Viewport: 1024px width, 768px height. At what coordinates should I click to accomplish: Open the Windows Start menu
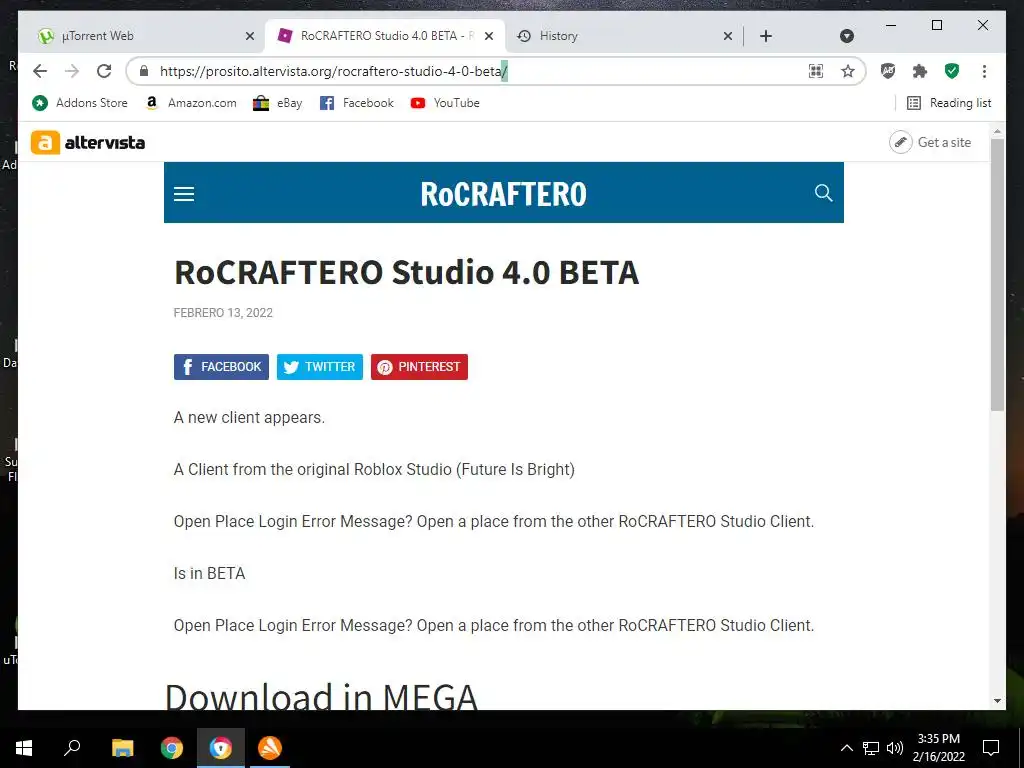(24, 748)
